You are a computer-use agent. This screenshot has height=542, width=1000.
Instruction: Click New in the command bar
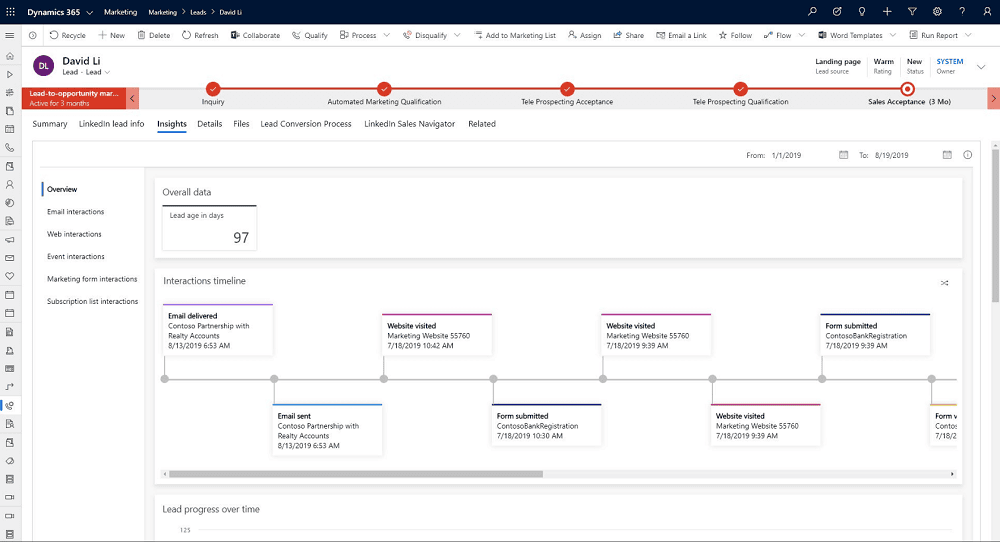[112, 35]
